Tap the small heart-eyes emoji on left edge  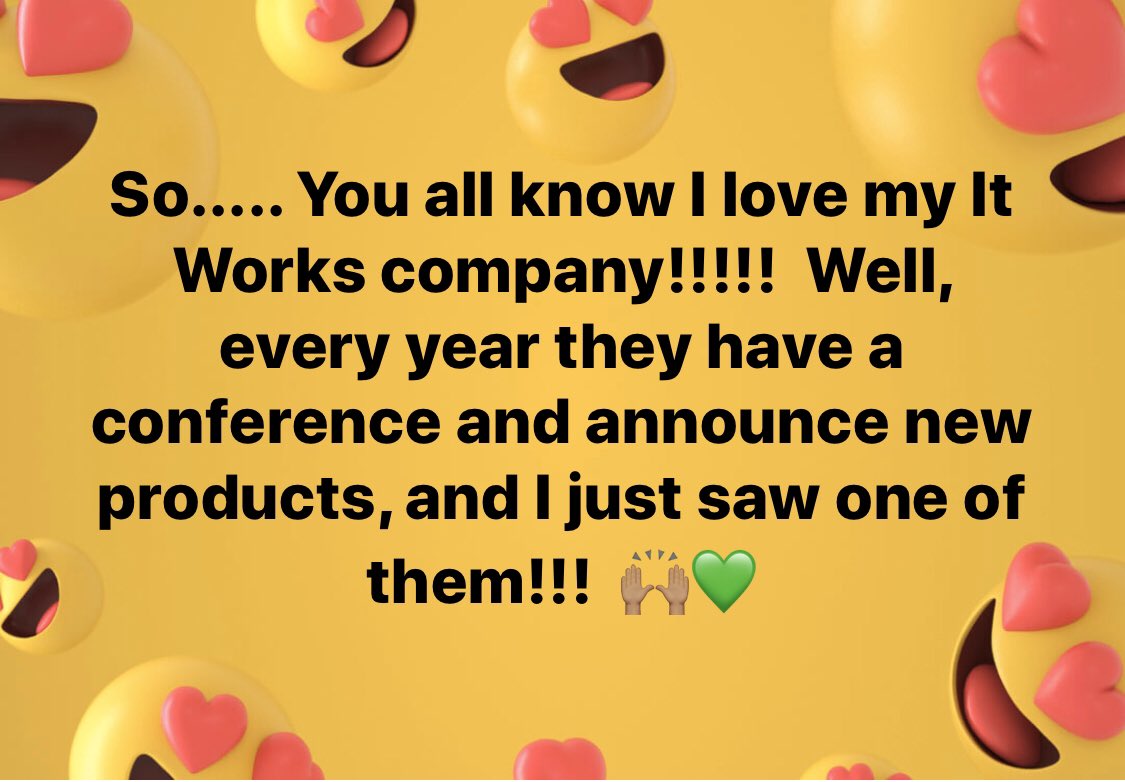(47, 595)
